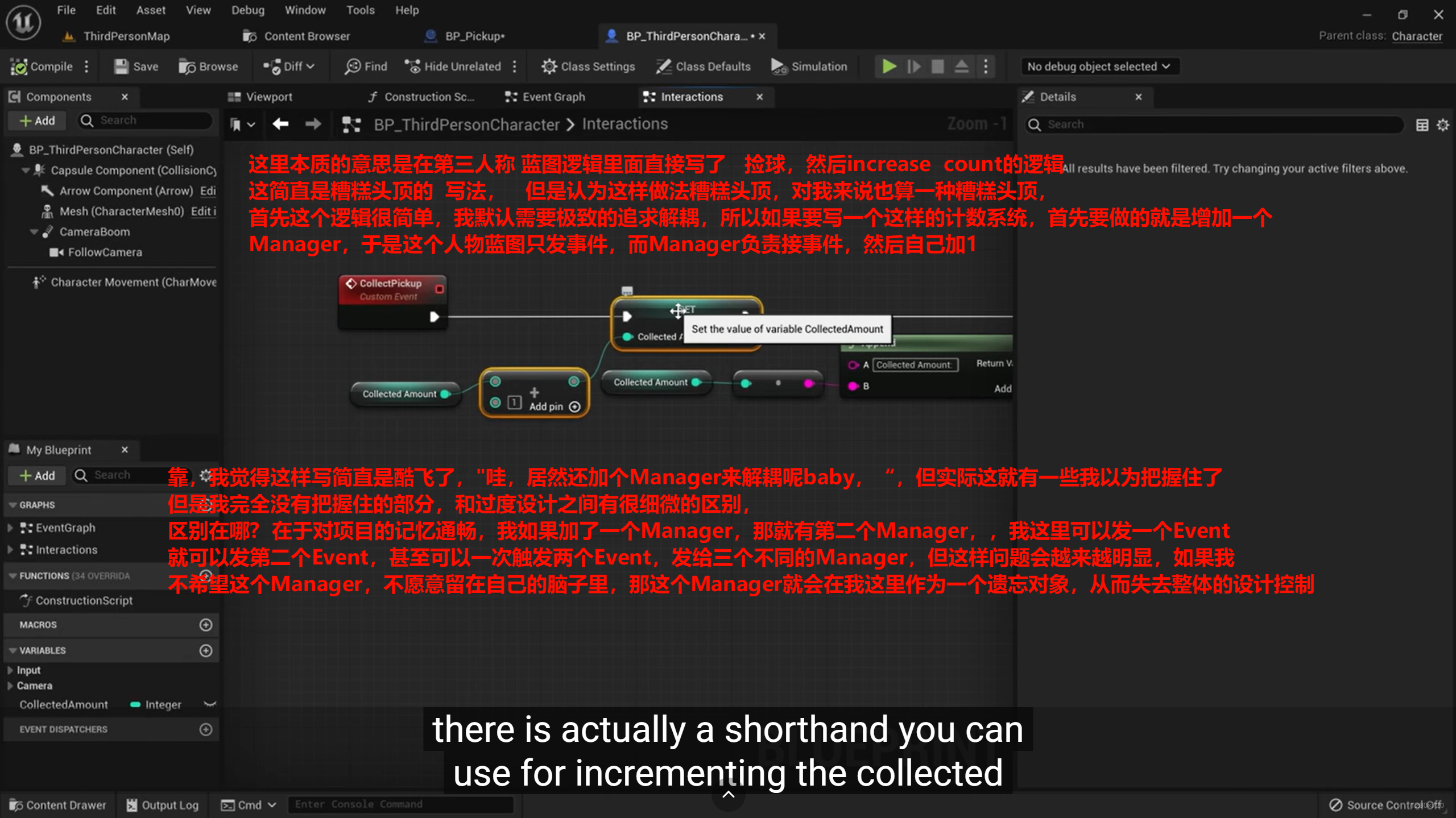Toggle Simulation mode

click(809, 67)
